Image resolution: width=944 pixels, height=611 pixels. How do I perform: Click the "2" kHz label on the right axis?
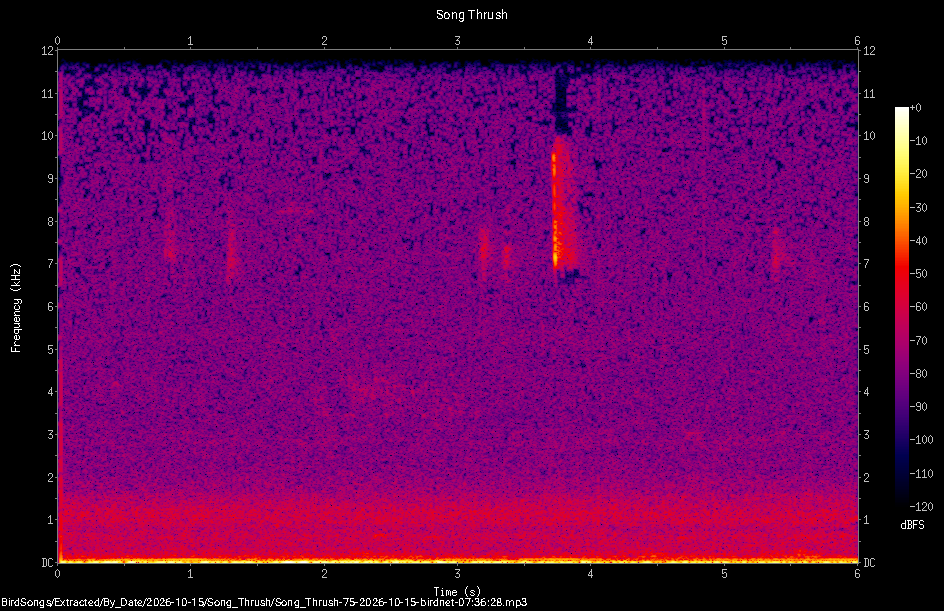tap(866, 477)
